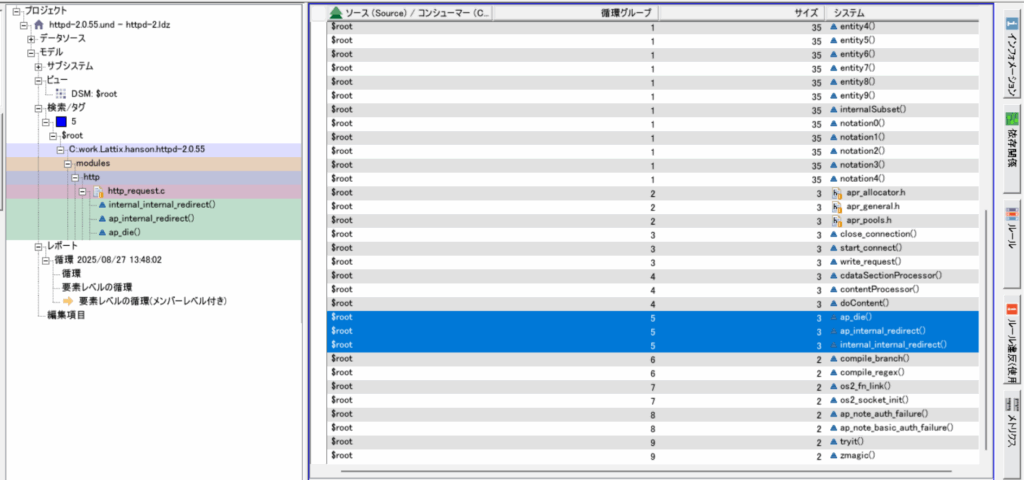Click the green sort triangle in Source header
The width and height of the screenshot is (1024, 480).
[x=336, y=14]
